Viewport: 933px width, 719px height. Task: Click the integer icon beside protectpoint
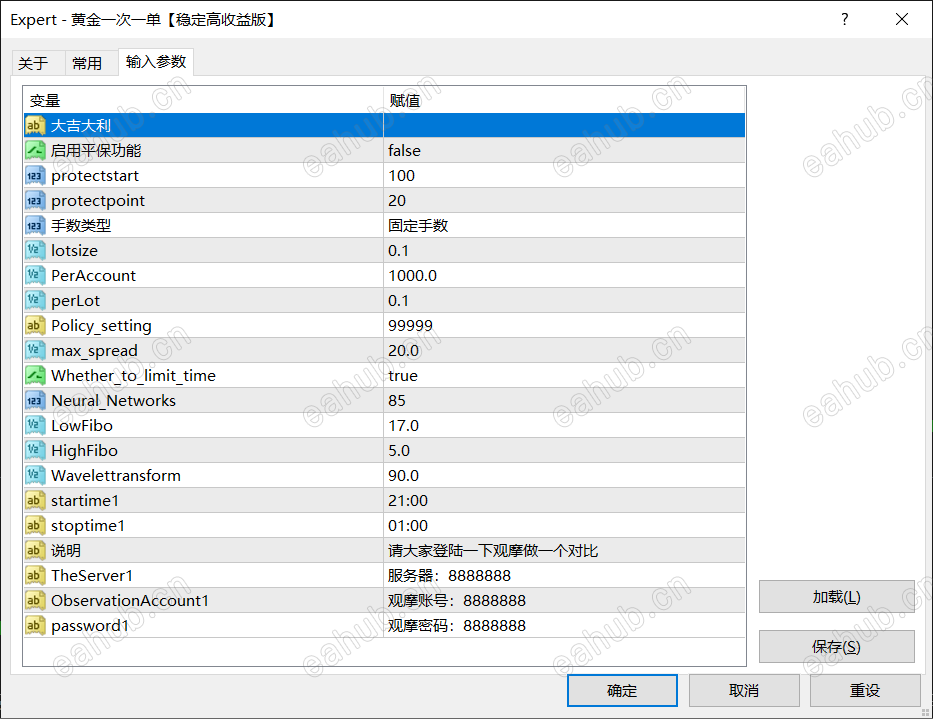(x=35, y=201)
